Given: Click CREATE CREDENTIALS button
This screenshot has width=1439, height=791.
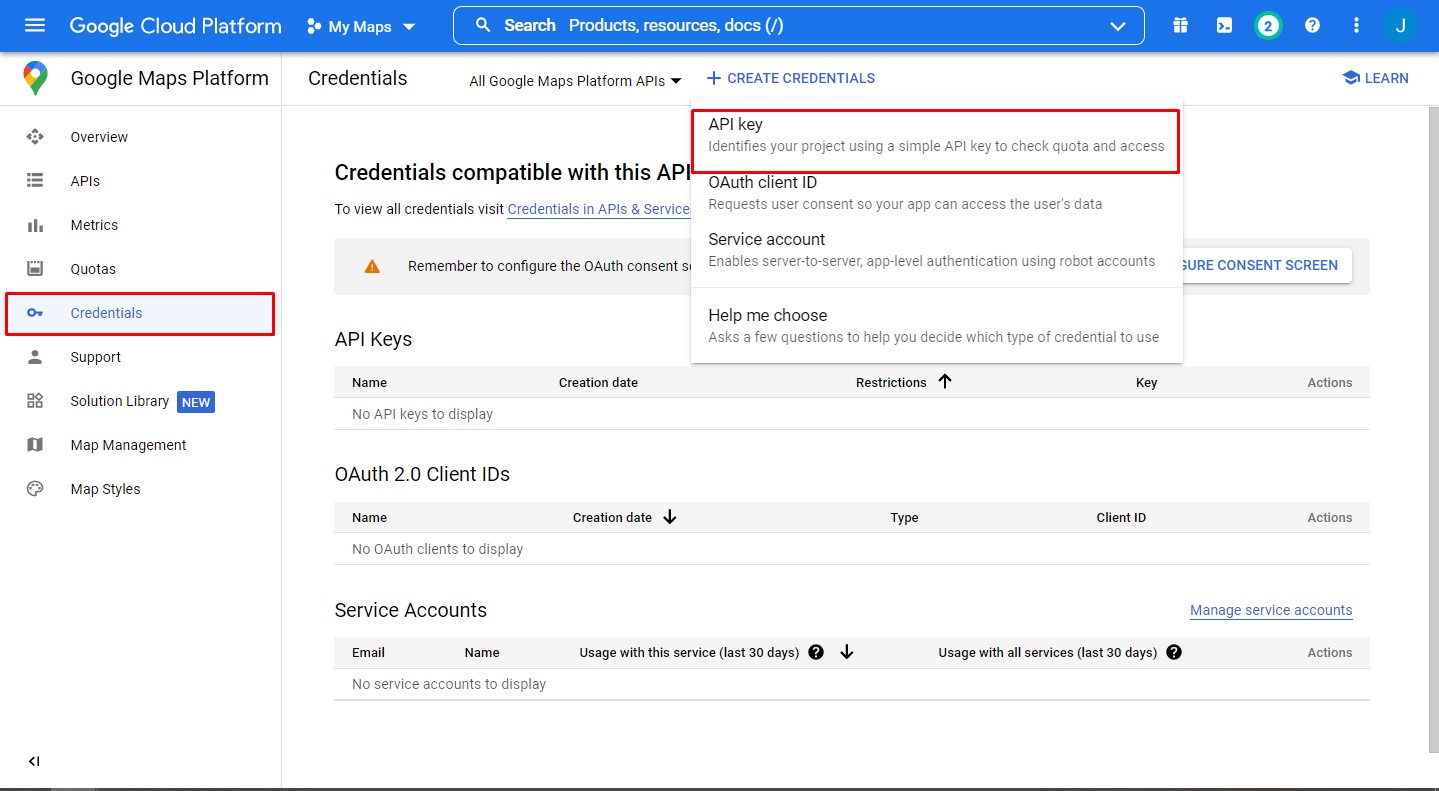Looking at the screenshot, I should 790,78.
